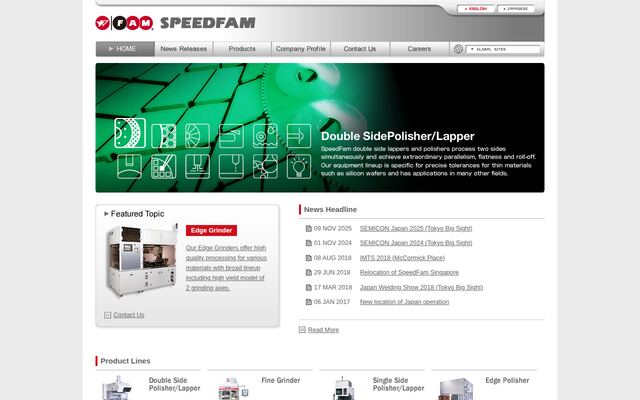Image resolution: width=640 pixels, height=400 pixels.
Task: Click the Double SidePolisher/Lapper banner heading
Action: pyautogui.click(x=398, y=136)
